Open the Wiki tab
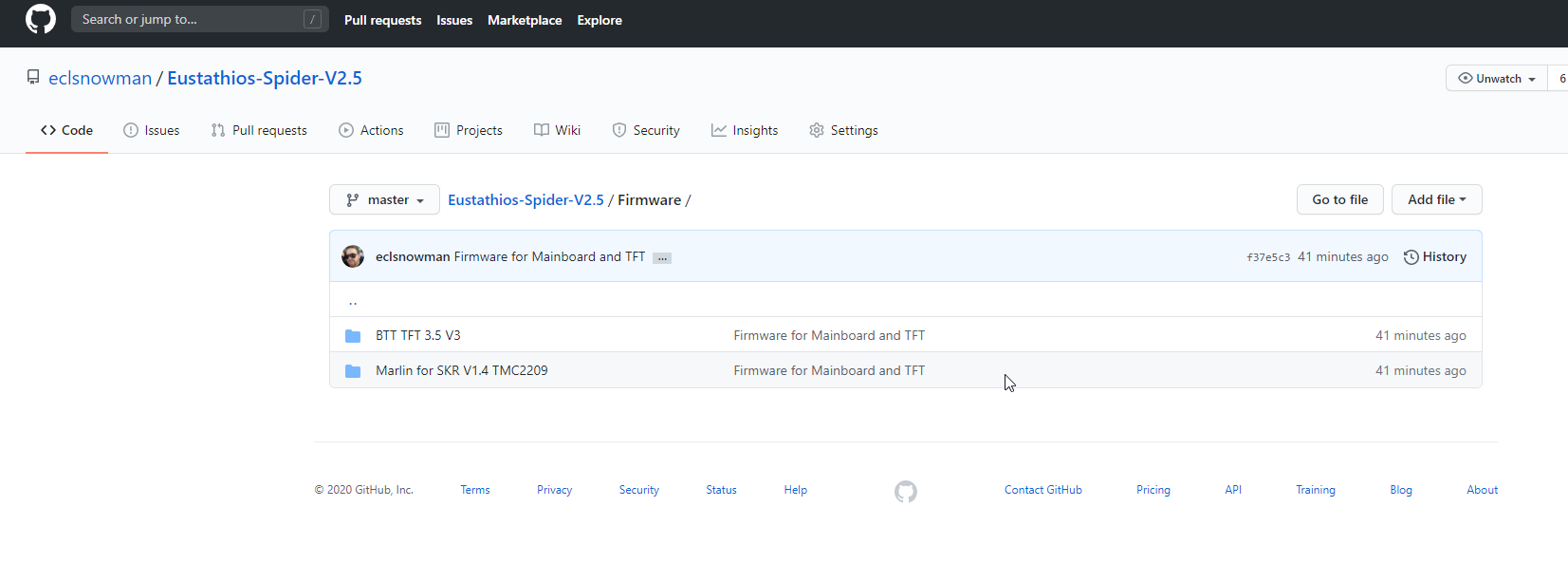 pyautogui.click(x=557, y=130)
